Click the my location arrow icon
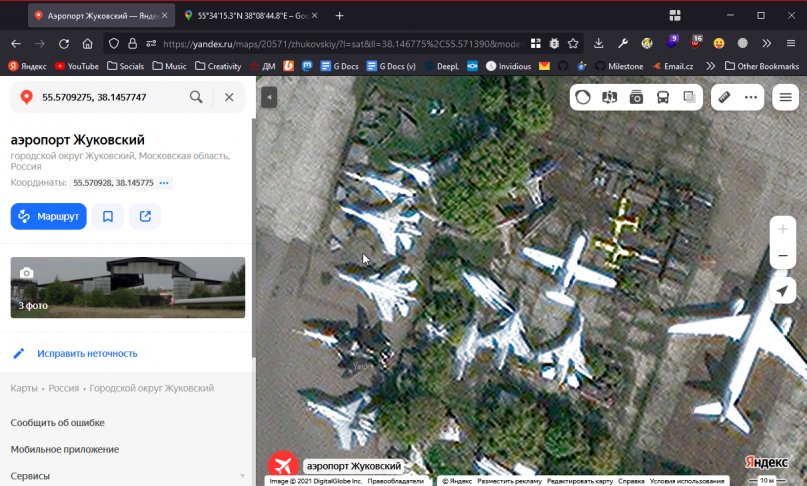807x486 pixels. (x=783, y=290)
